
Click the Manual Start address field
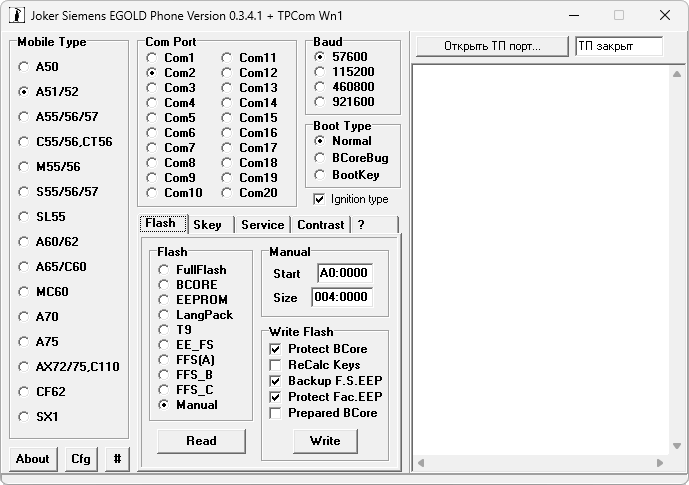tap(345, 273)
